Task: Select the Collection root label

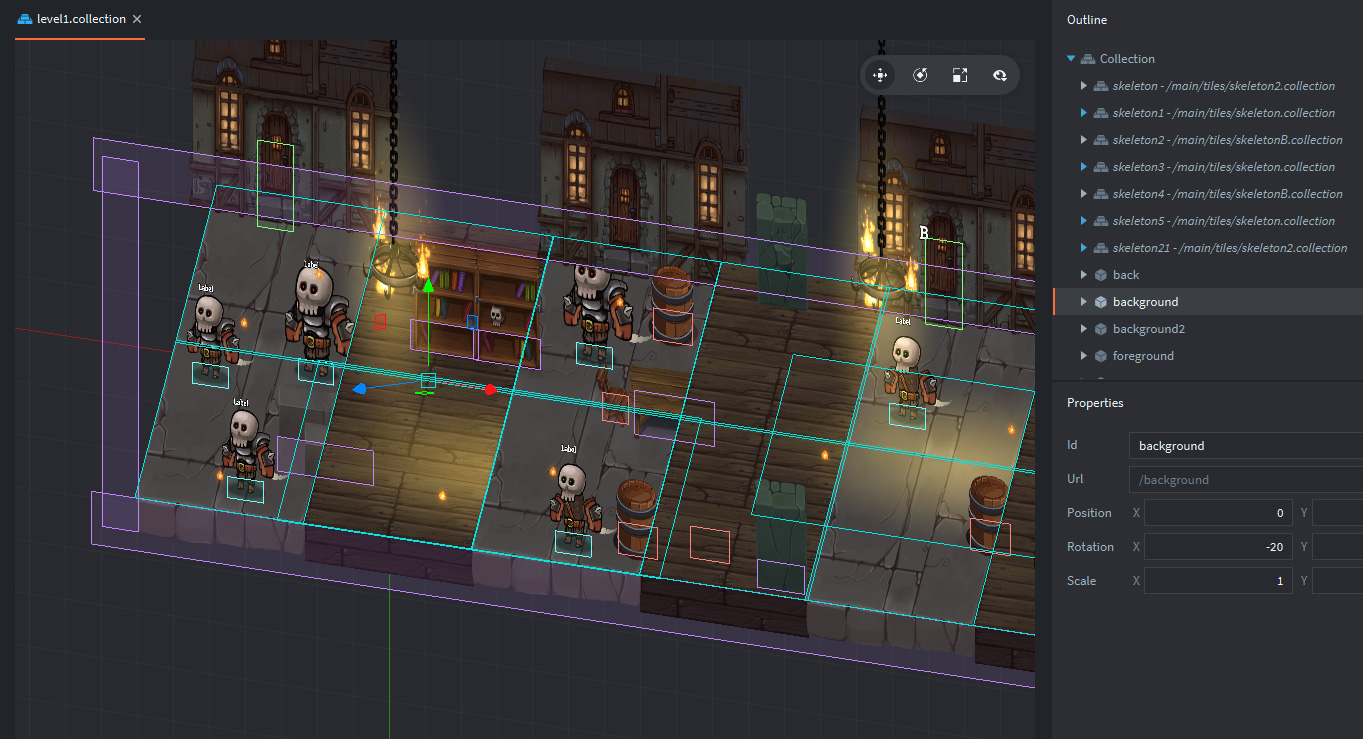Action: pos(1127,59)
